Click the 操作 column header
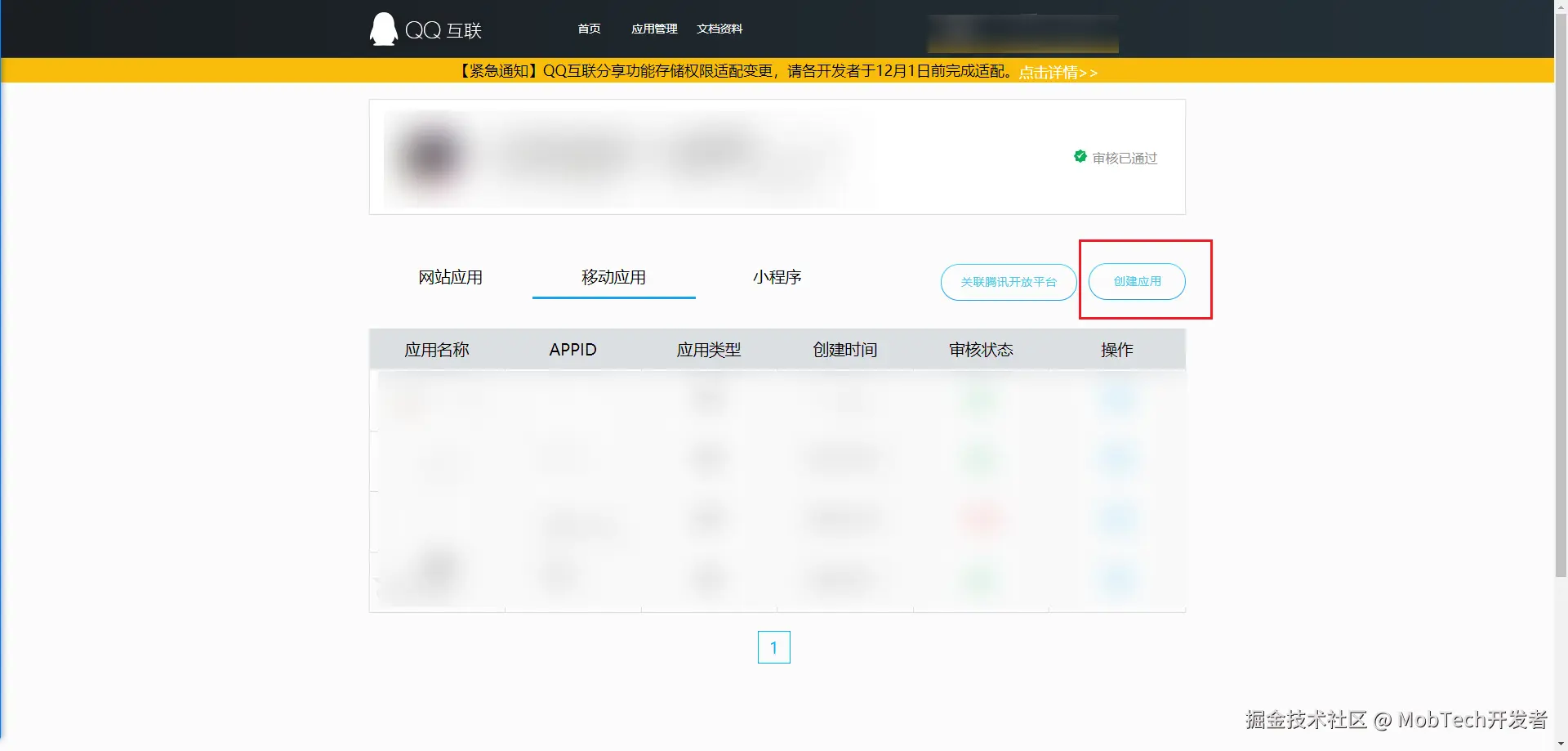Screen dimensions: 1568x751 (x=1117, y=350)
